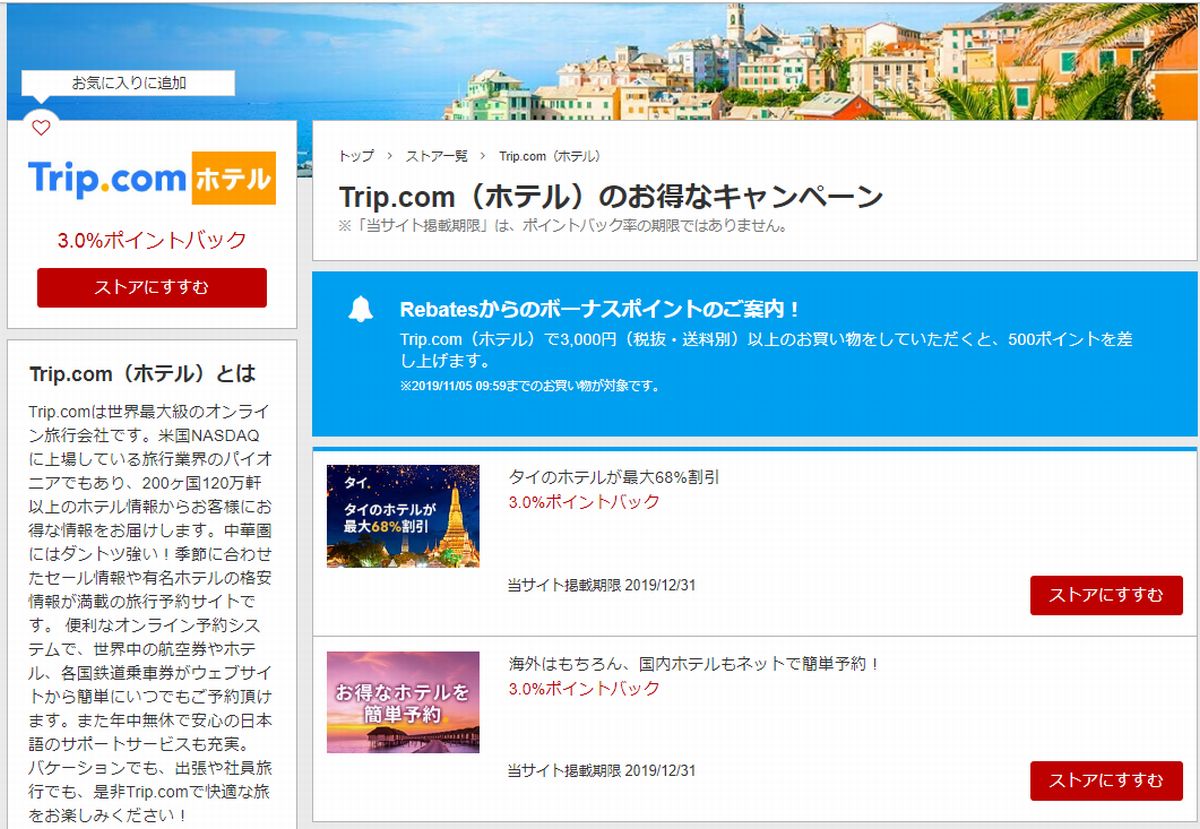The image size is (1200, 829).
Task: Click タイのホテルが最大68%割引 title
Action: click(x=614, y=477)
